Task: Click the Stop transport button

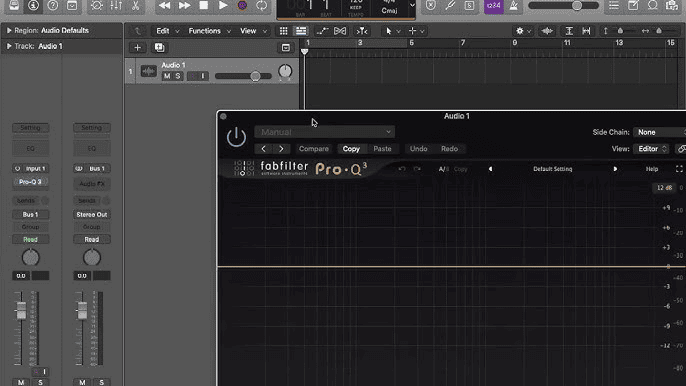Action: pyautogui.click(x=203, y=5)
